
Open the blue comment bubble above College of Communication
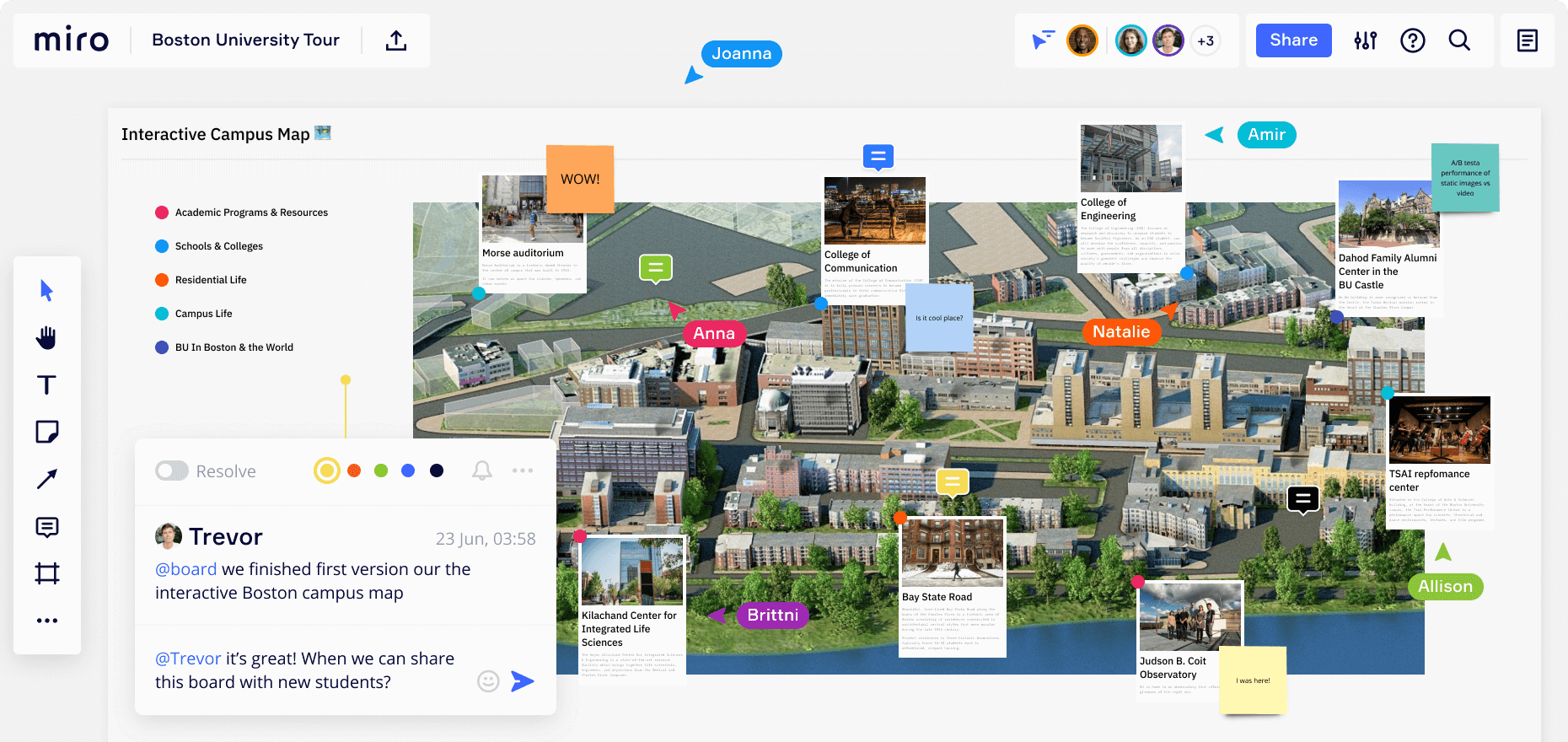[x=878, y=157]
